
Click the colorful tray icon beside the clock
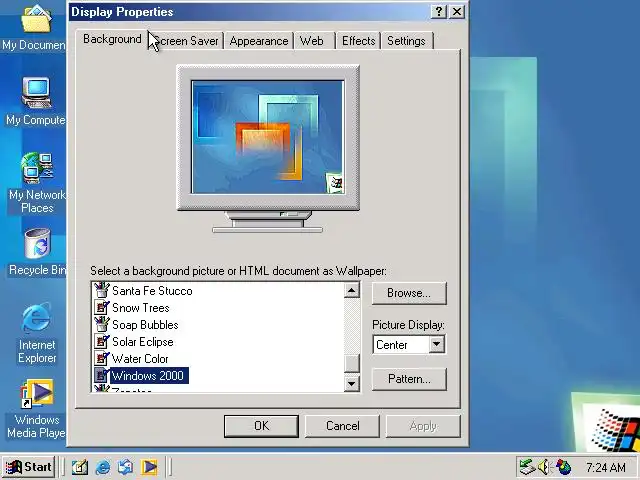point(563,467)
